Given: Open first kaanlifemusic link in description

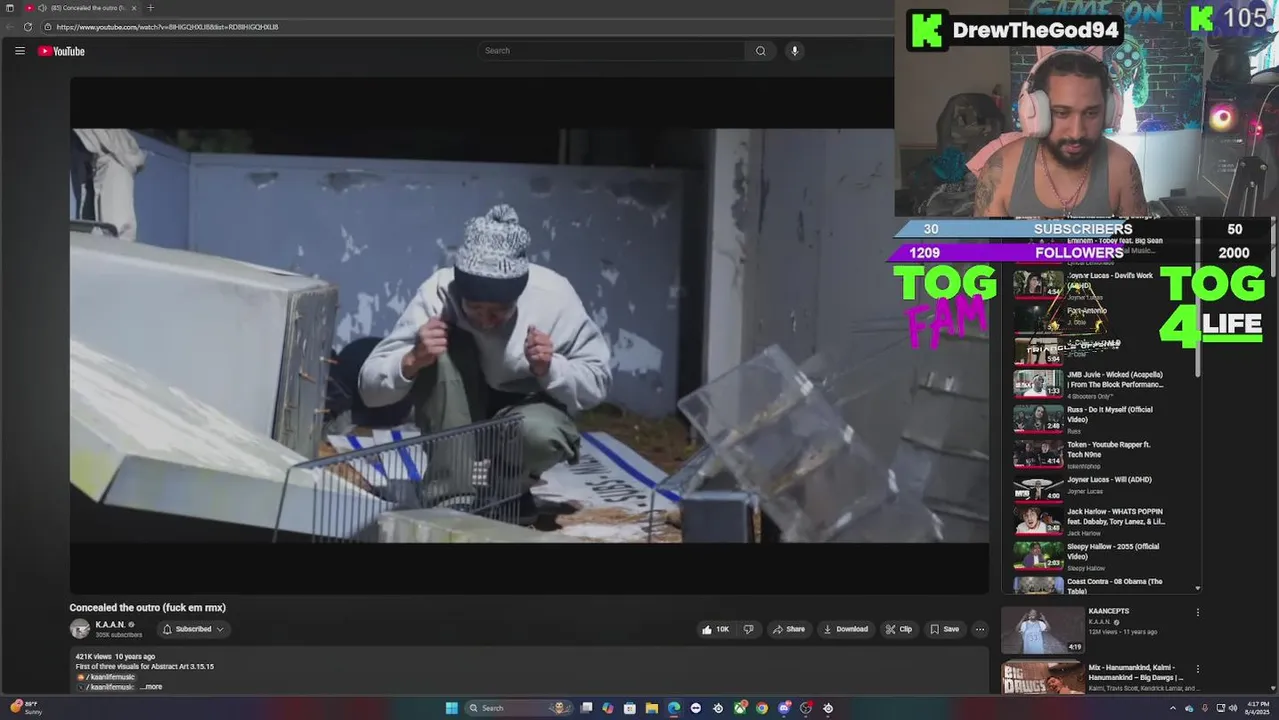Looking at the screenshot, I should point(109,677).
